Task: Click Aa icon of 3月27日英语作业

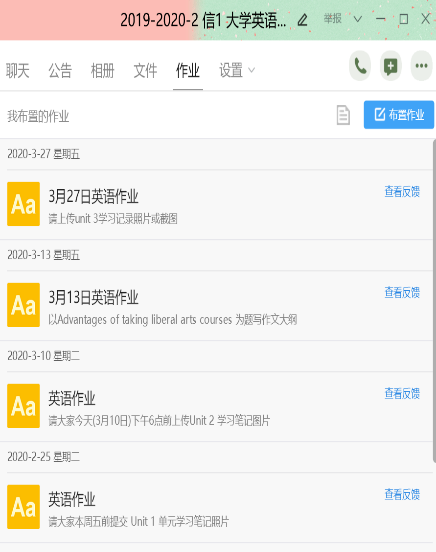Action: click(23, 204)
